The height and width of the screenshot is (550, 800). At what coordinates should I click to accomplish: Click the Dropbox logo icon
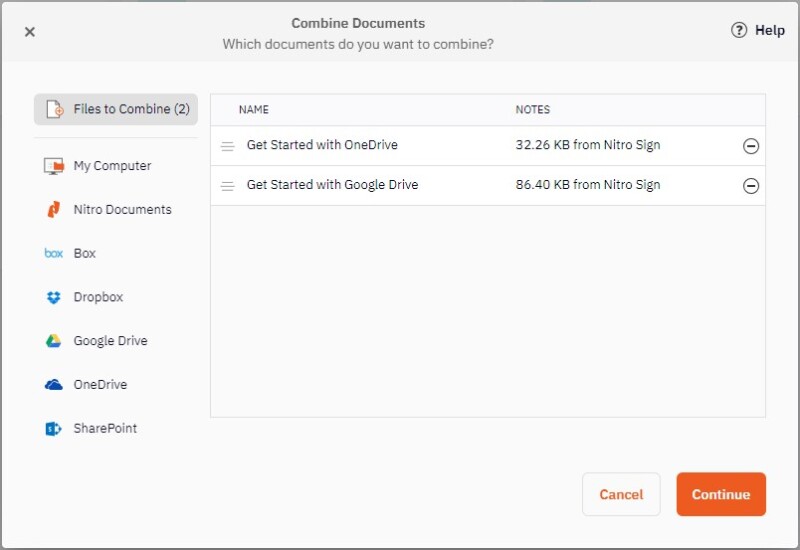point(54,297)
